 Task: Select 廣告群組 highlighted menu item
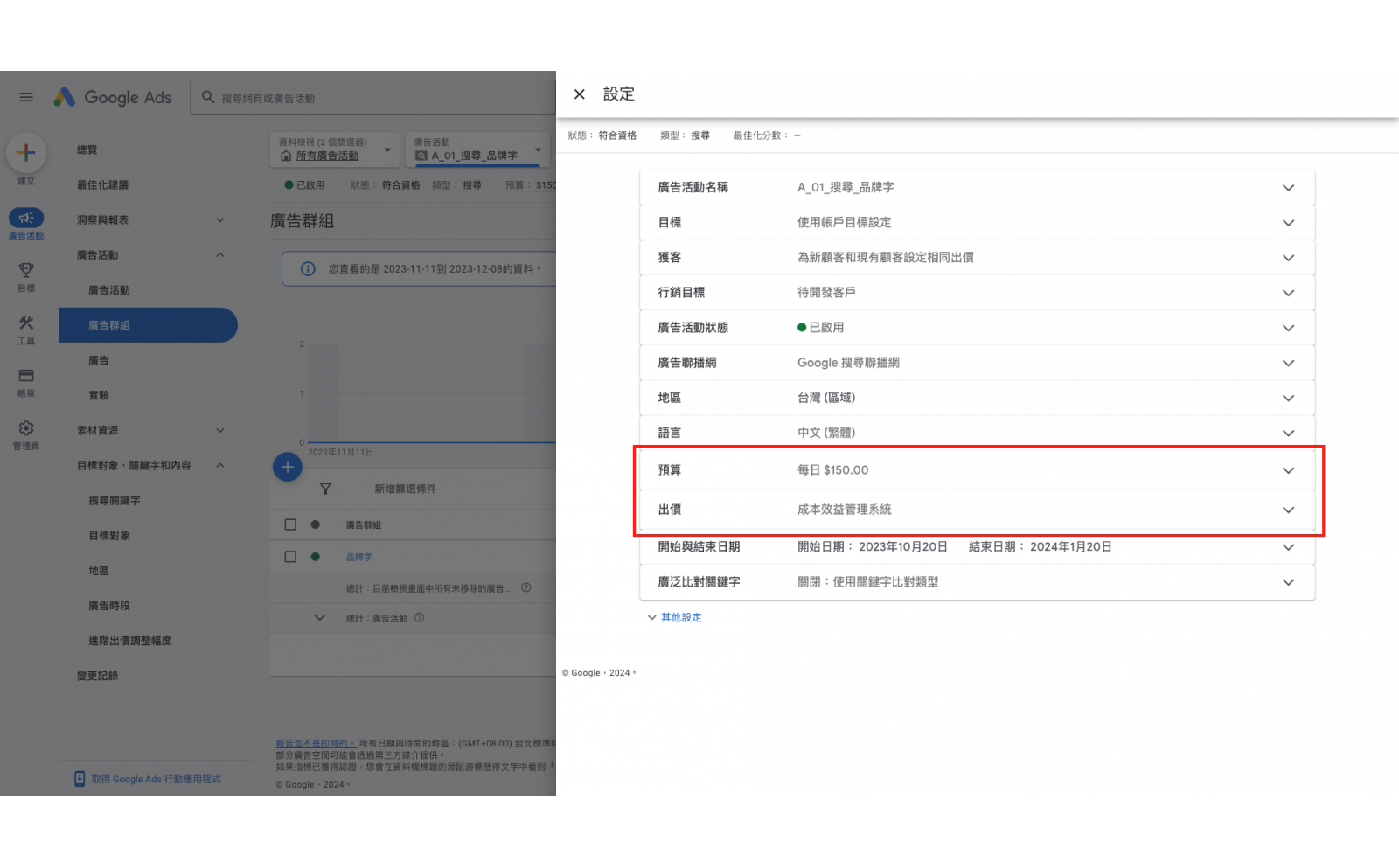click(148, 325)
